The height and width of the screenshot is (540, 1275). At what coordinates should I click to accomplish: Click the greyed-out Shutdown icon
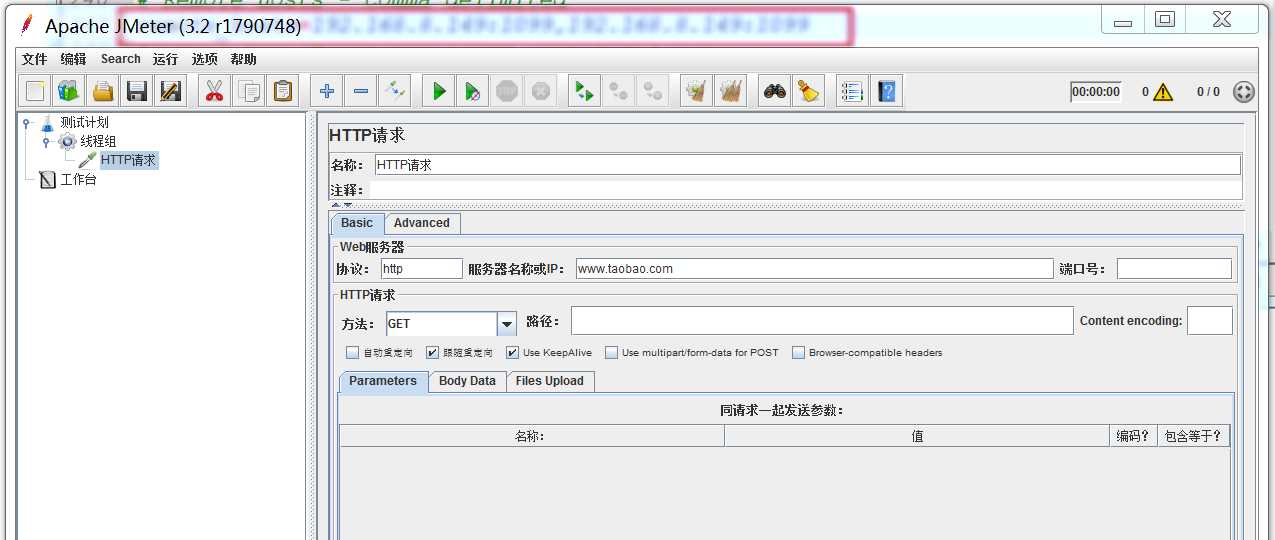click(x=541, y=92)
